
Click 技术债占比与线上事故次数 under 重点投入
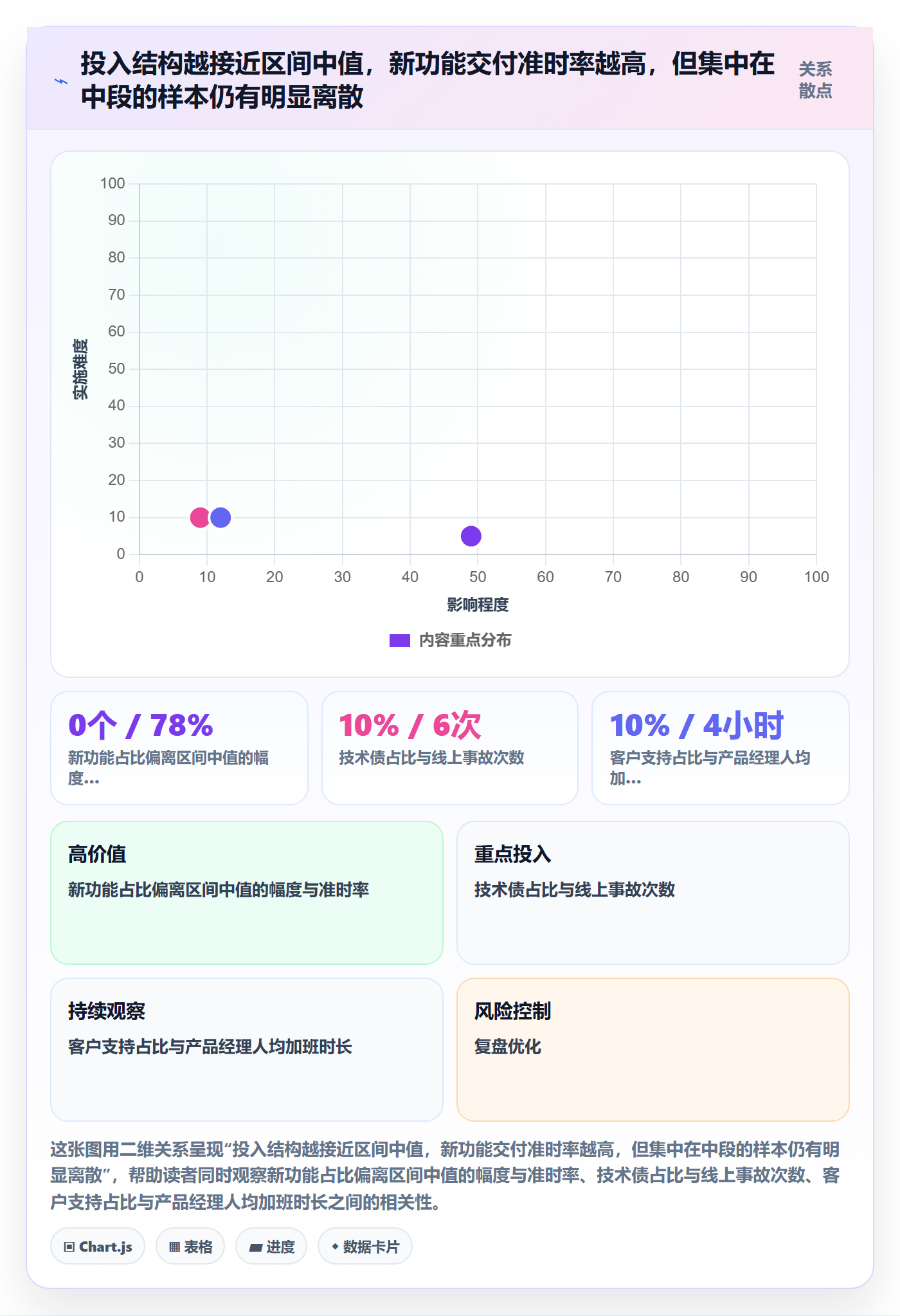tap(575, 890)
